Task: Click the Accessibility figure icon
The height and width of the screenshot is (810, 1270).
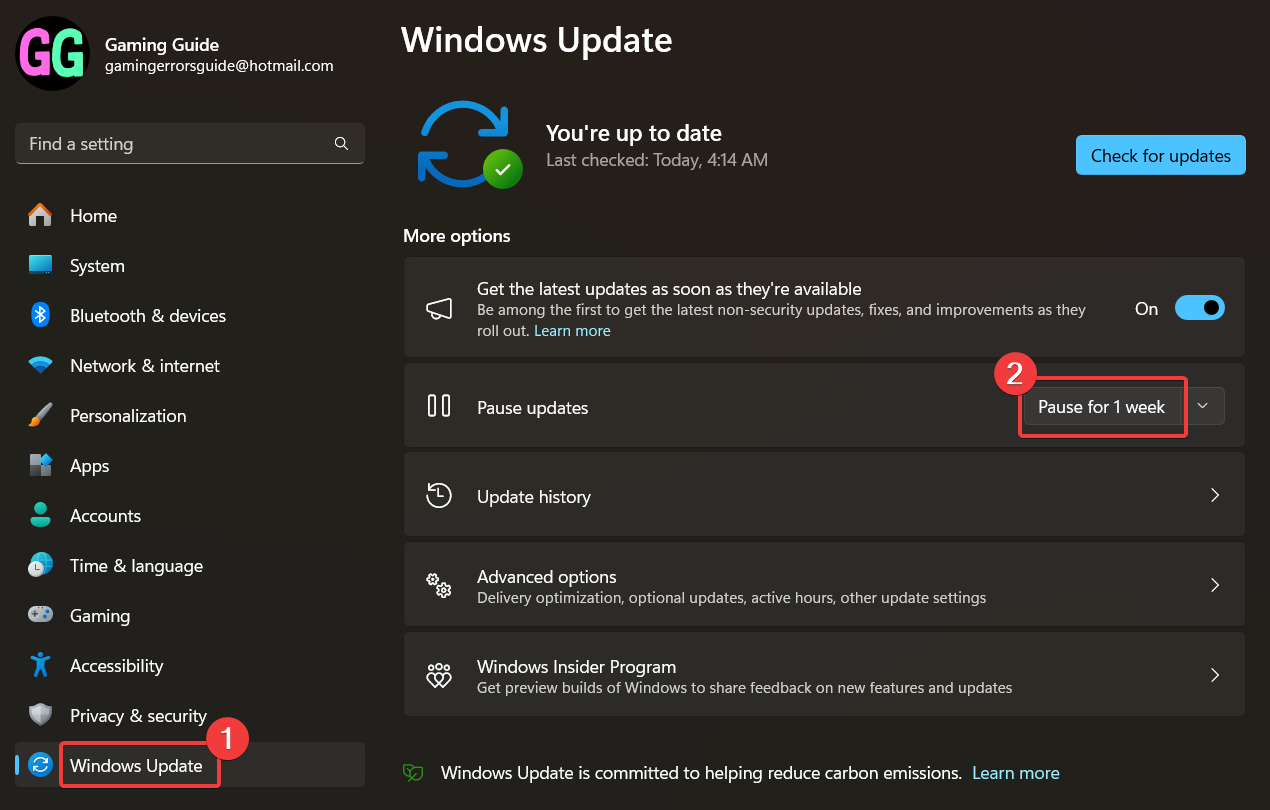Action: pos(40,665)
